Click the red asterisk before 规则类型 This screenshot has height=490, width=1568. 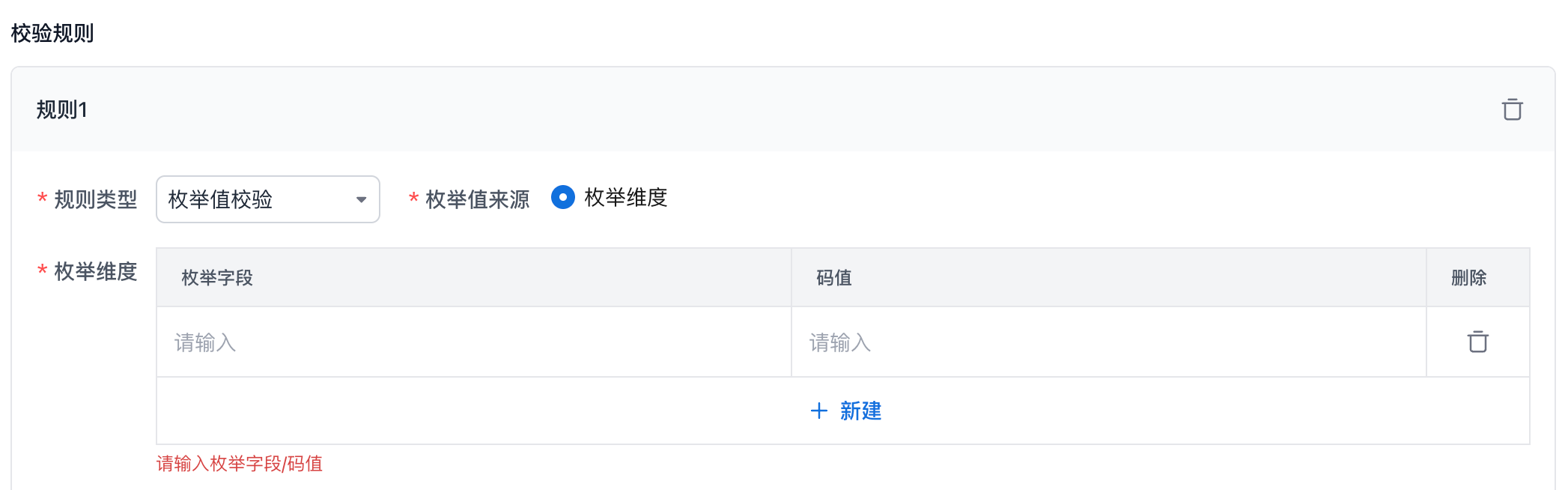(x=43, y=199)
